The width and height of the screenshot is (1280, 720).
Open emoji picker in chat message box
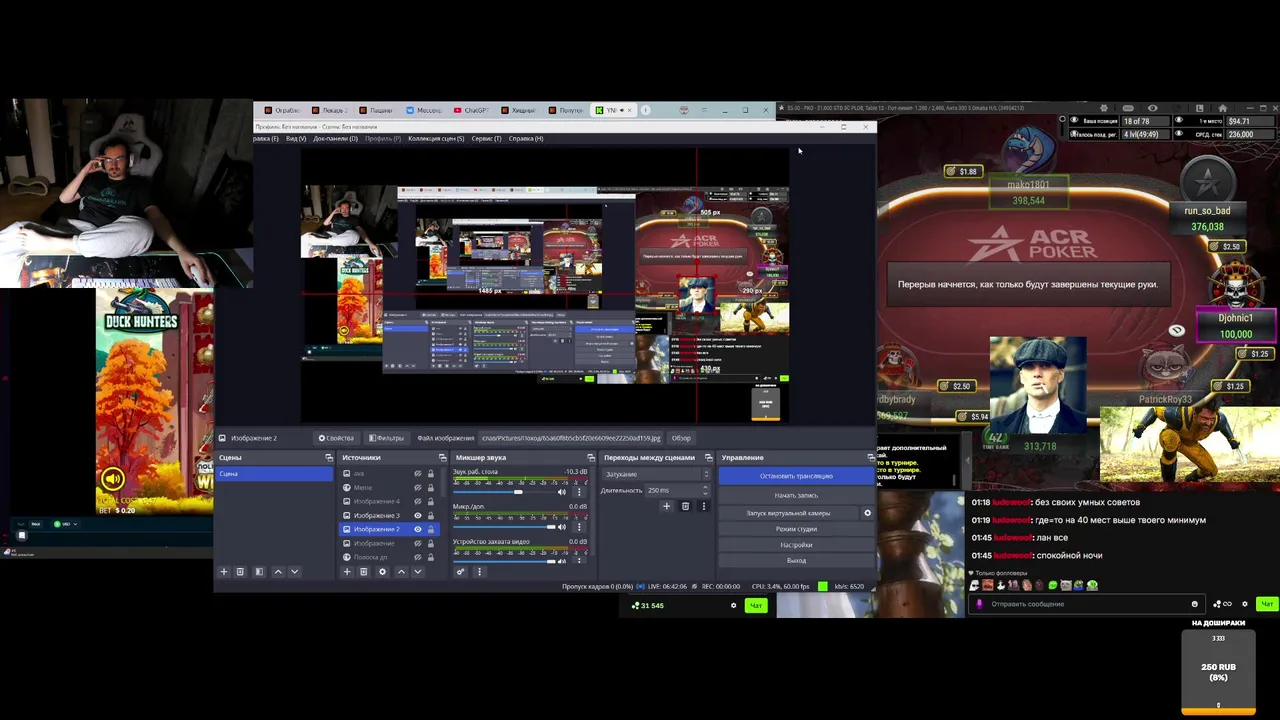click(x=1194, y=604)
